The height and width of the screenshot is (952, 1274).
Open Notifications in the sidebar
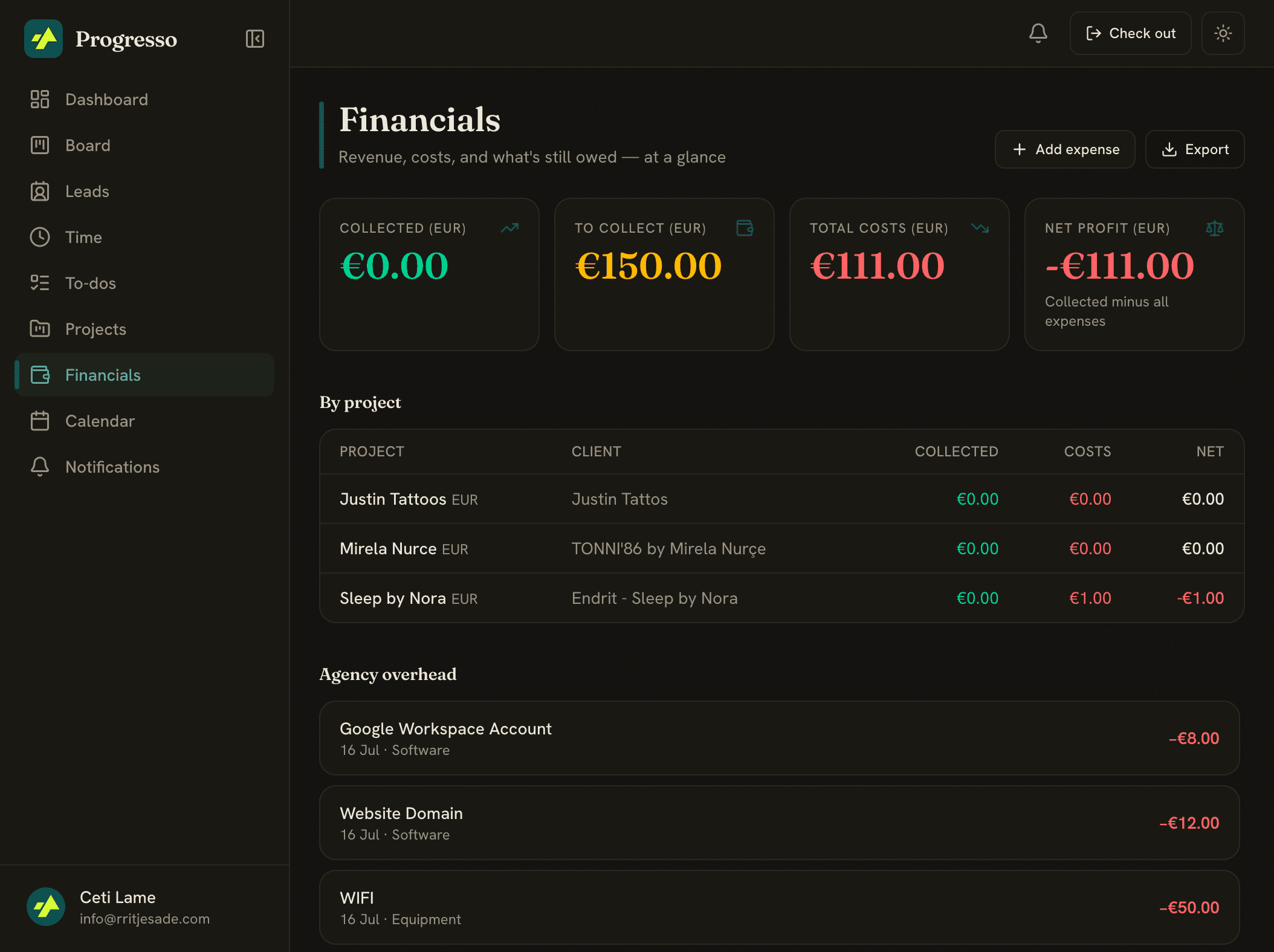point(144,467)
